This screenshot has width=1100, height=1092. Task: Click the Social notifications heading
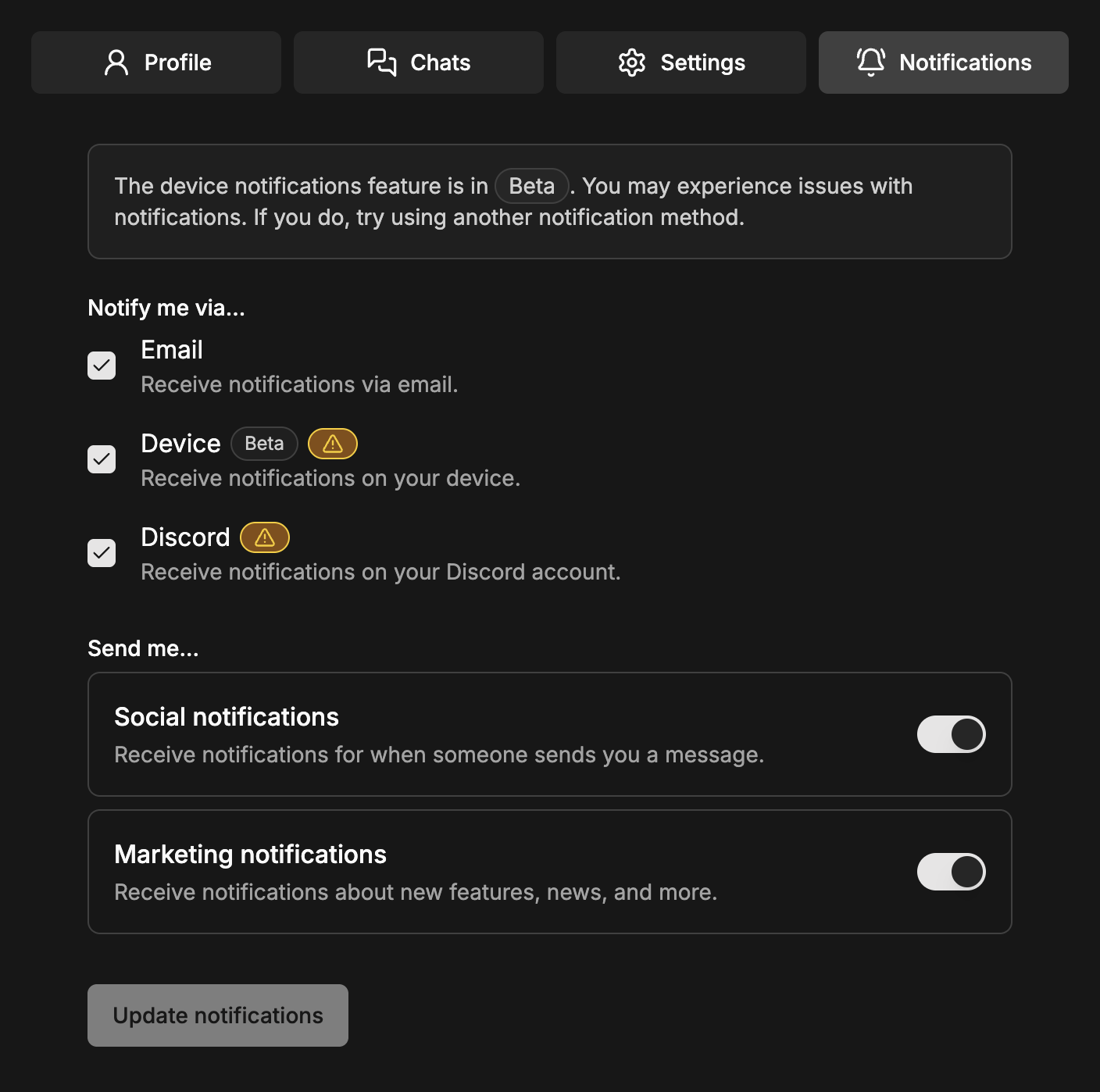tap(227, 717)
